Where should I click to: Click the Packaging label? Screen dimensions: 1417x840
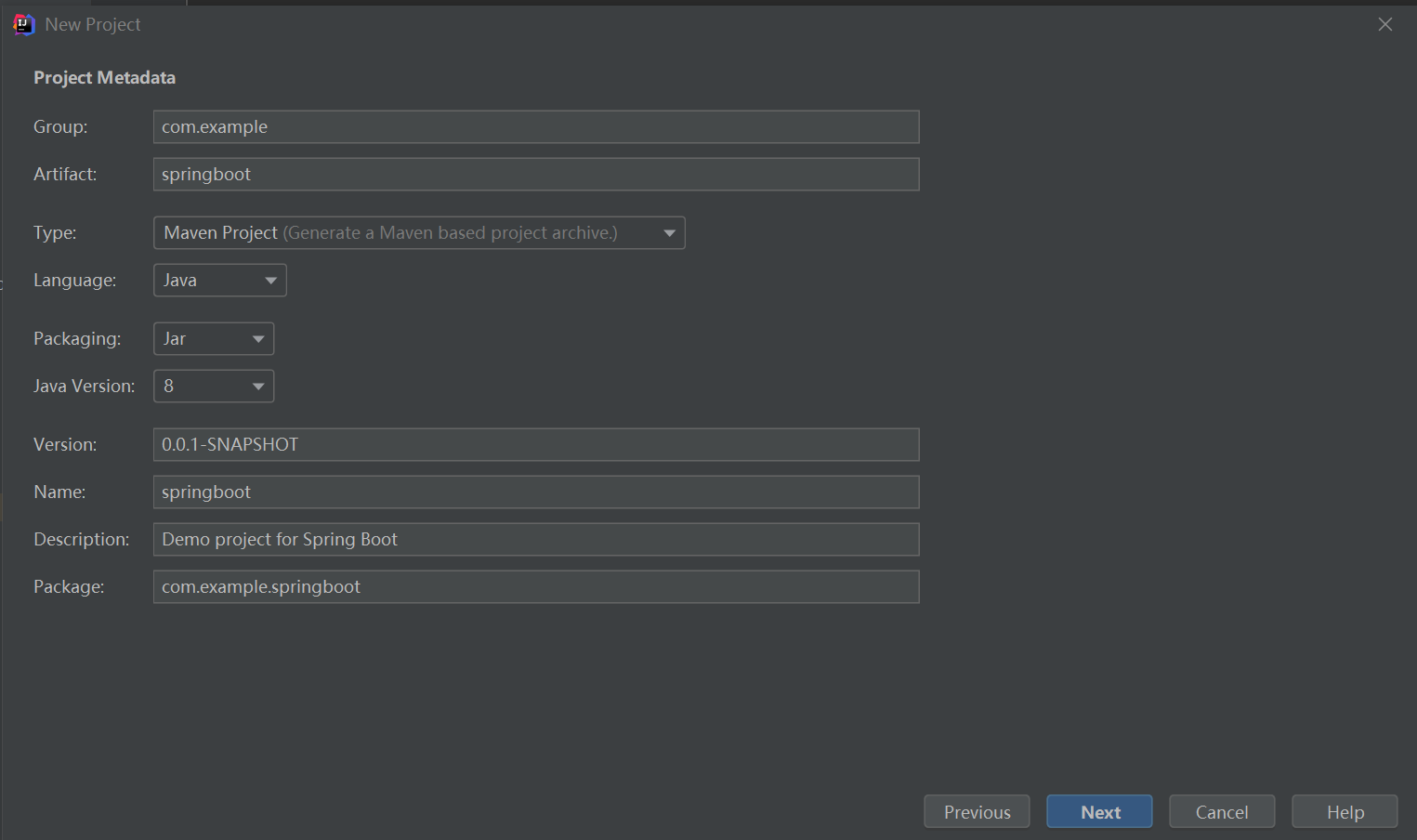77,339
